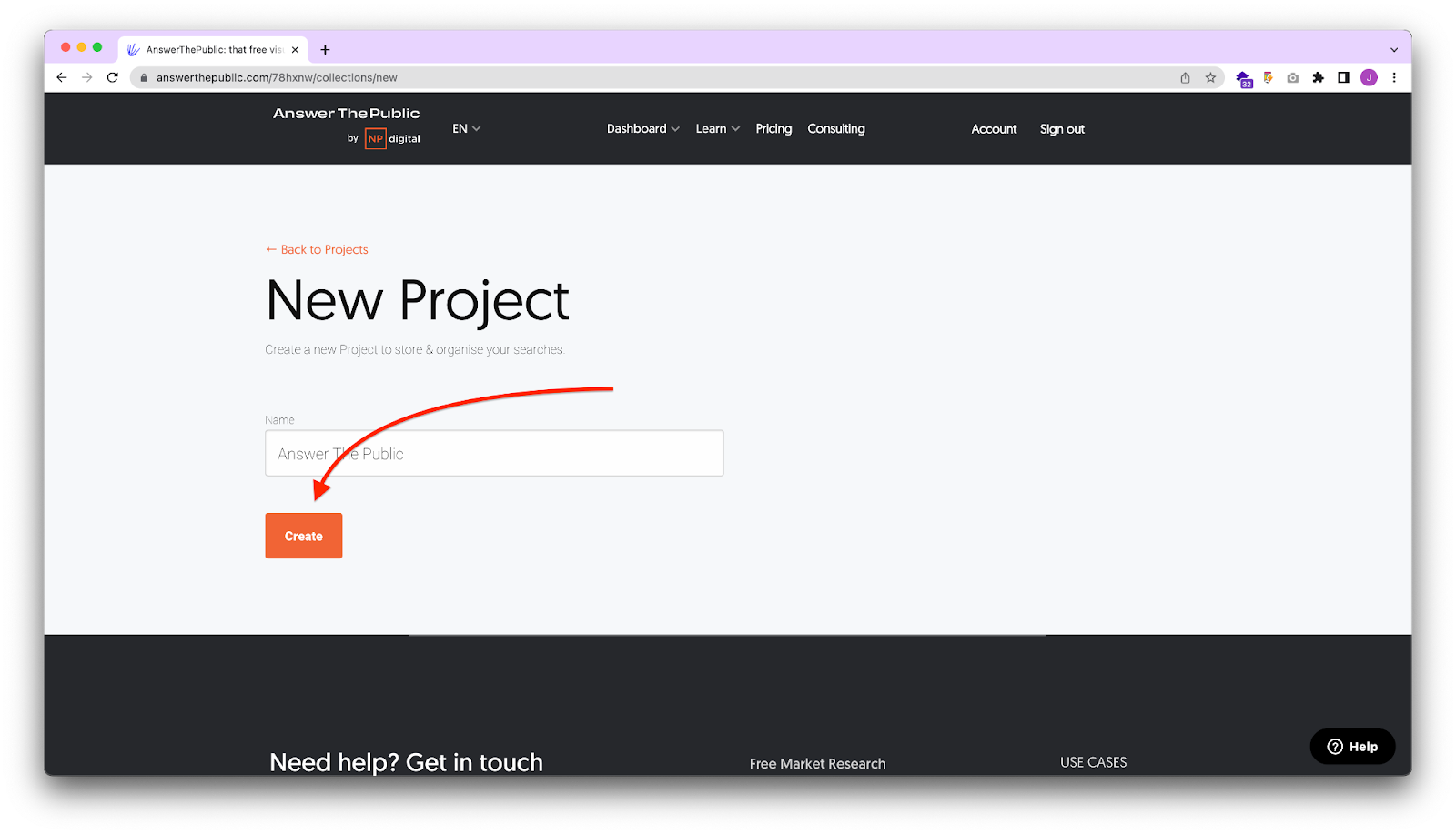
Task: Toggle the browser side panel icon
Action: coord(1343,78)
